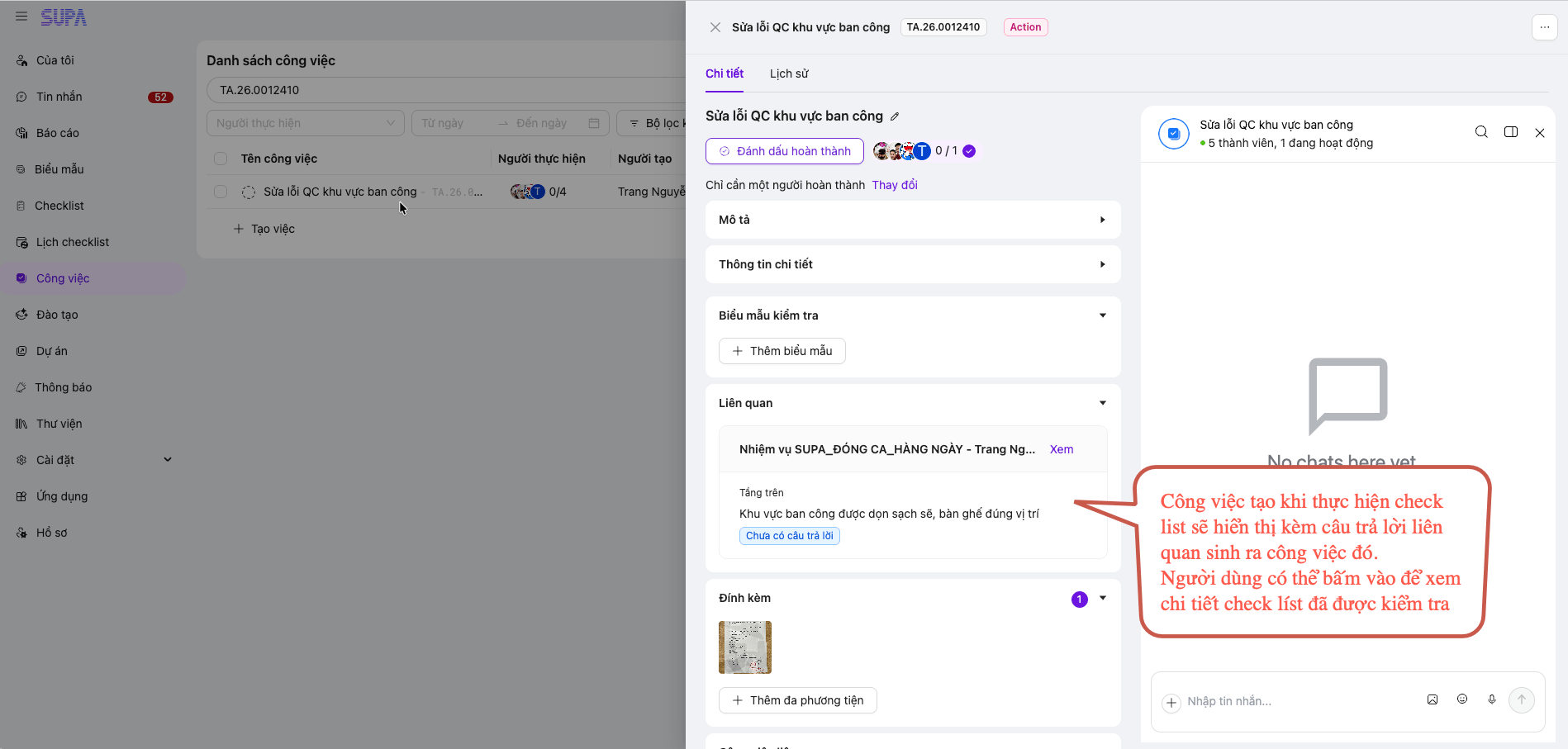The width and height of the screenshot is (1568, 749).
Task: Click Chưa có câu trả lời tag
Action: coord(790,536)
